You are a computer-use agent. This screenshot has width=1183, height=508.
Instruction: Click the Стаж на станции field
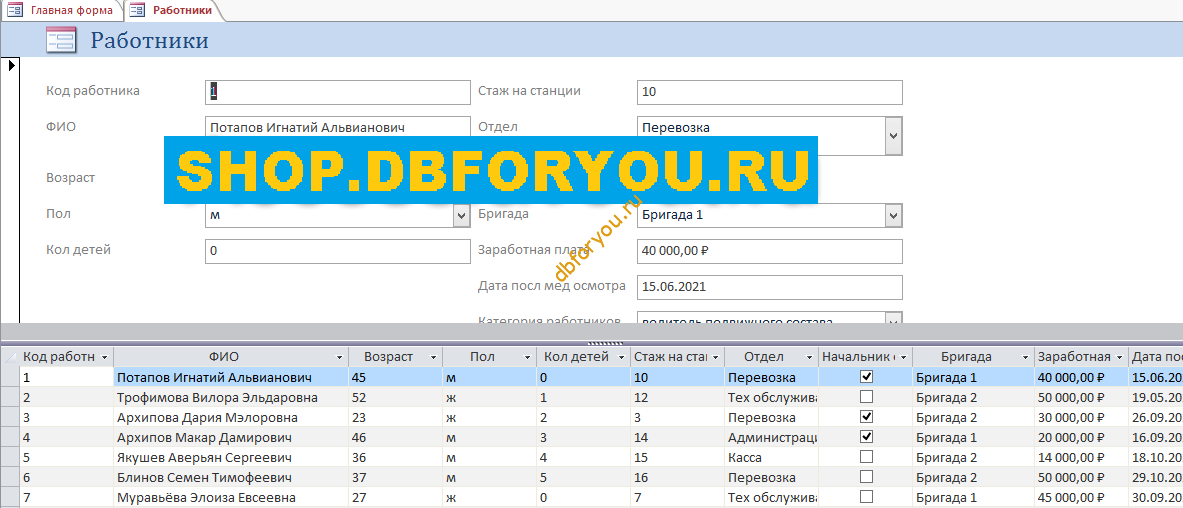click(770, 92)
